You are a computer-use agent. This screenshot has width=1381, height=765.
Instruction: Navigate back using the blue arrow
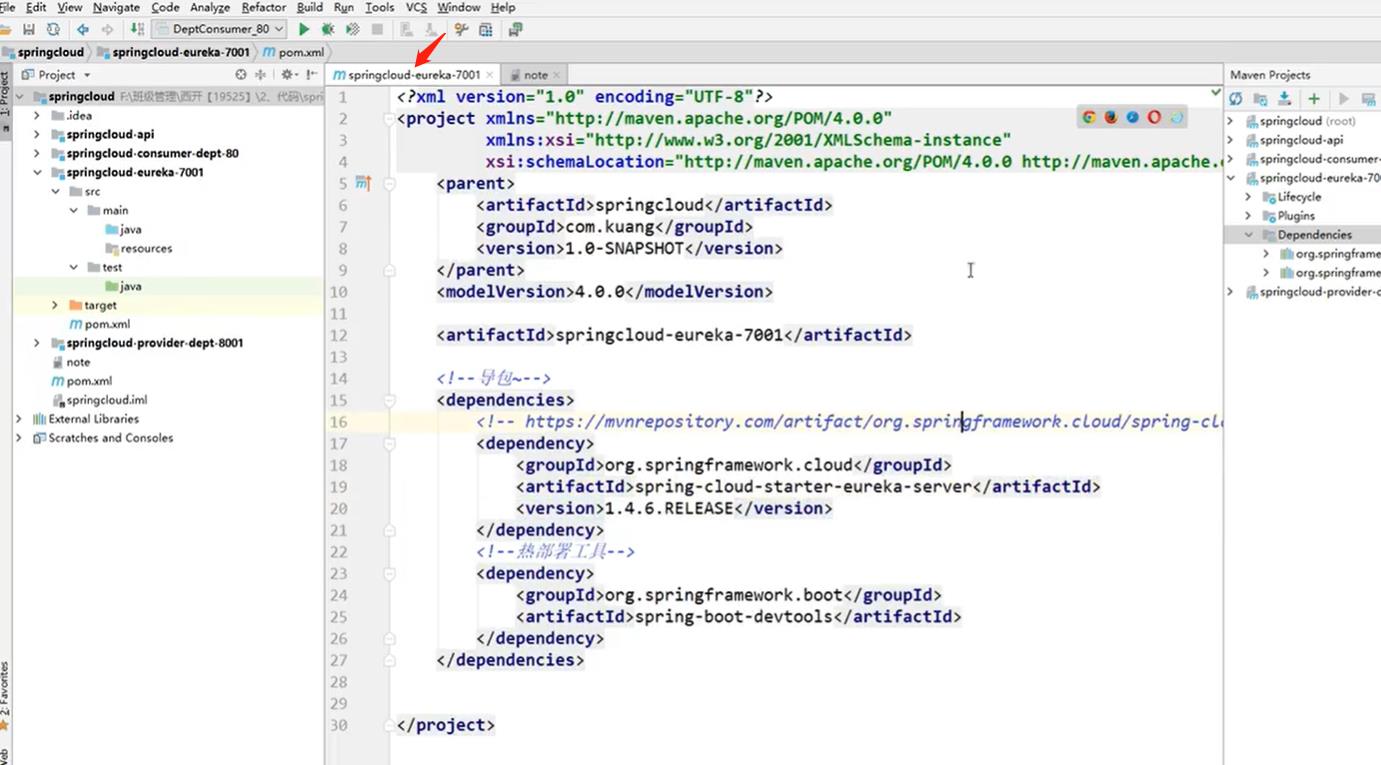(x=83, y=30)
